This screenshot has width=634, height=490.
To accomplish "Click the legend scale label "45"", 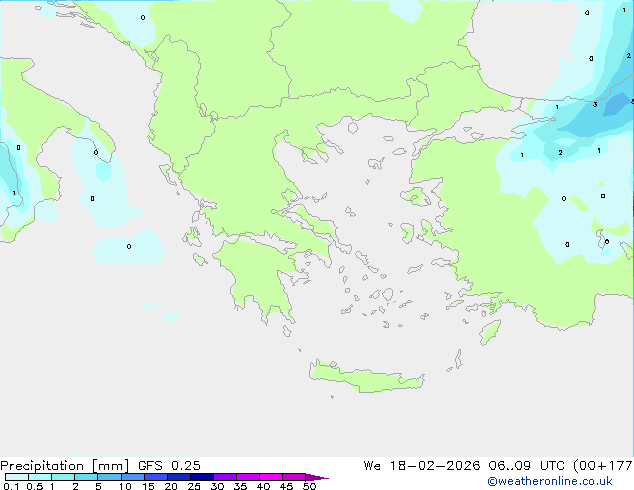I will click(x=286, y=486).
